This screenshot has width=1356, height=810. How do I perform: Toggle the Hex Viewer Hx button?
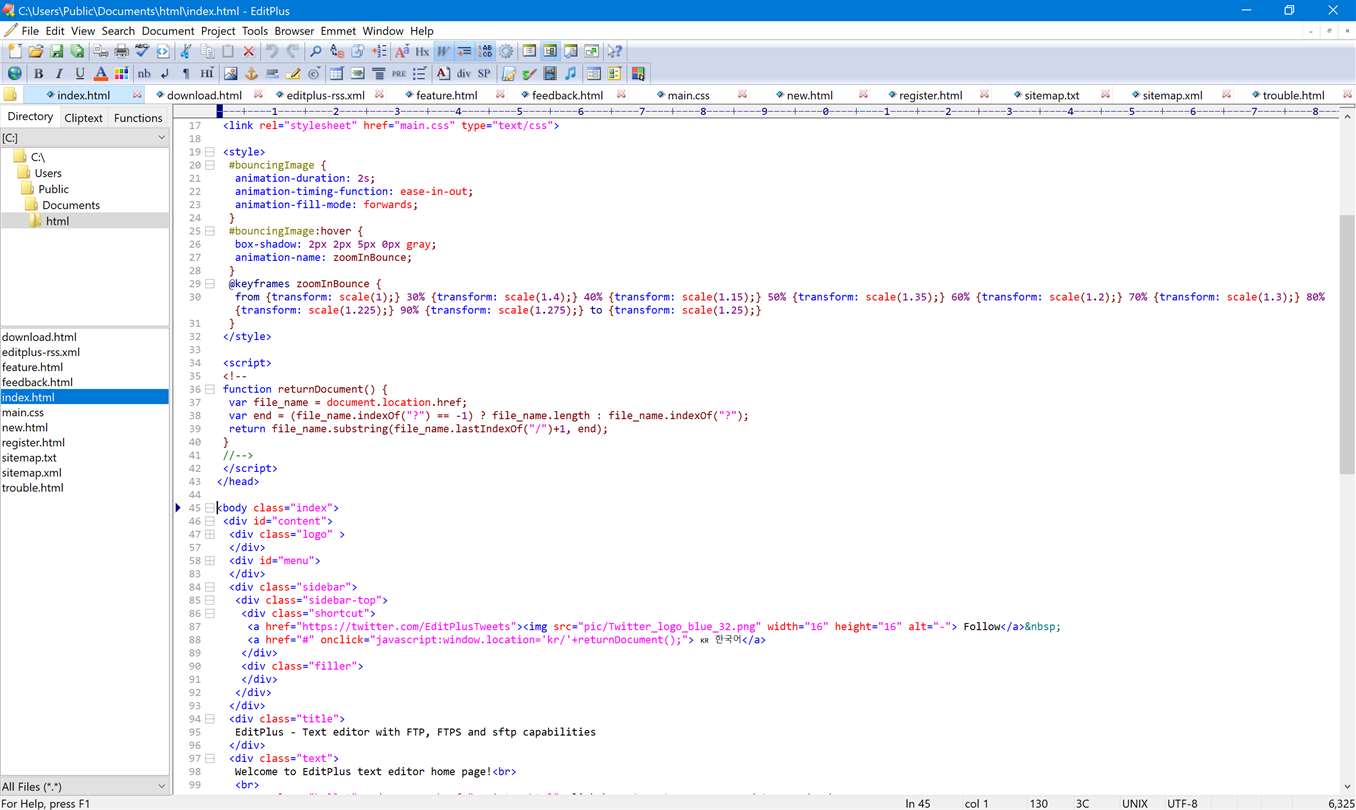coord(422,51)
